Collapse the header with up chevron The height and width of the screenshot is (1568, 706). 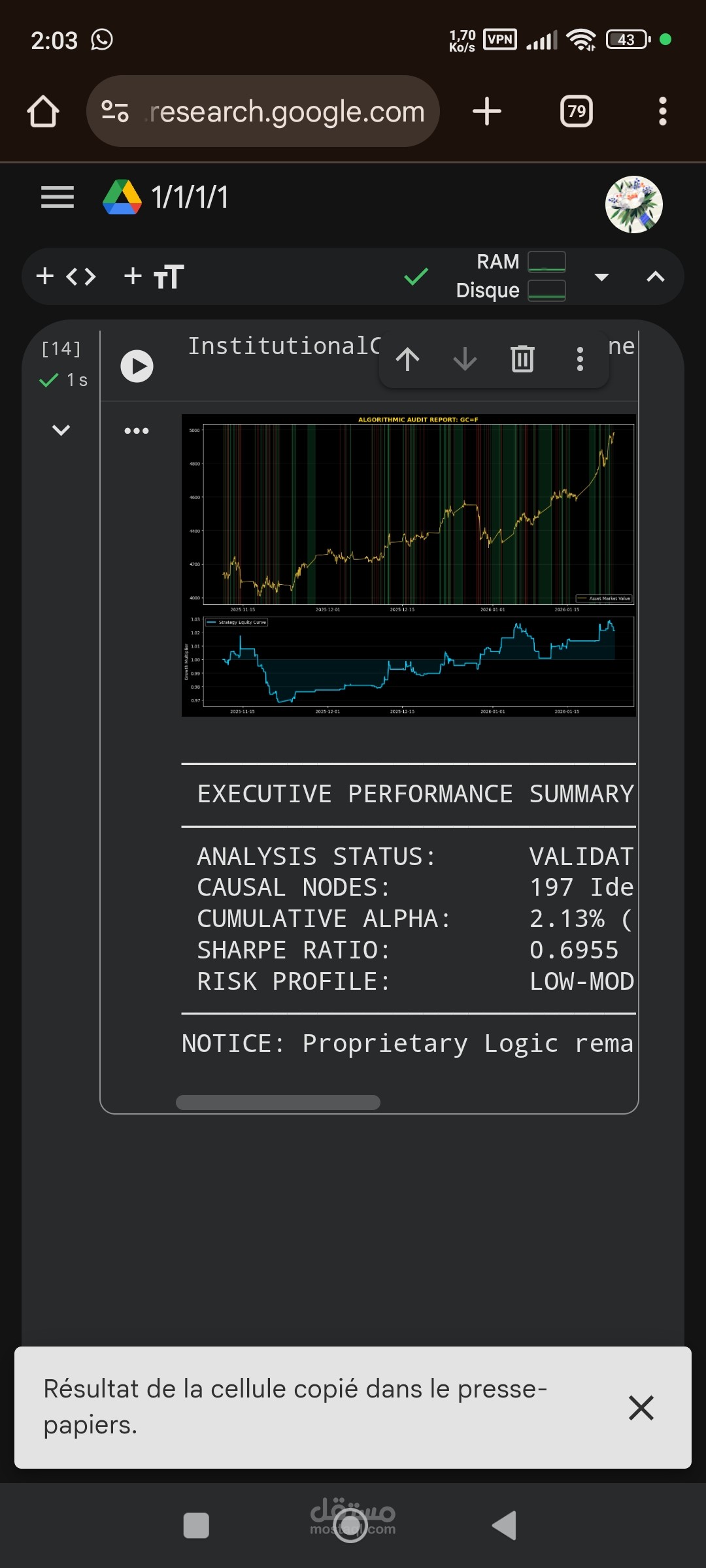656,276
